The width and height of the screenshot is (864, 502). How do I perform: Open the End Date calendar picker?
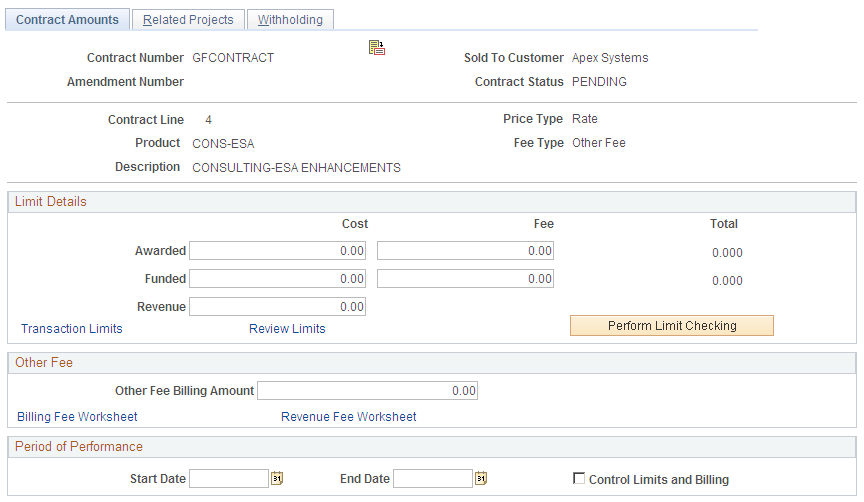[x=481, y=478]
